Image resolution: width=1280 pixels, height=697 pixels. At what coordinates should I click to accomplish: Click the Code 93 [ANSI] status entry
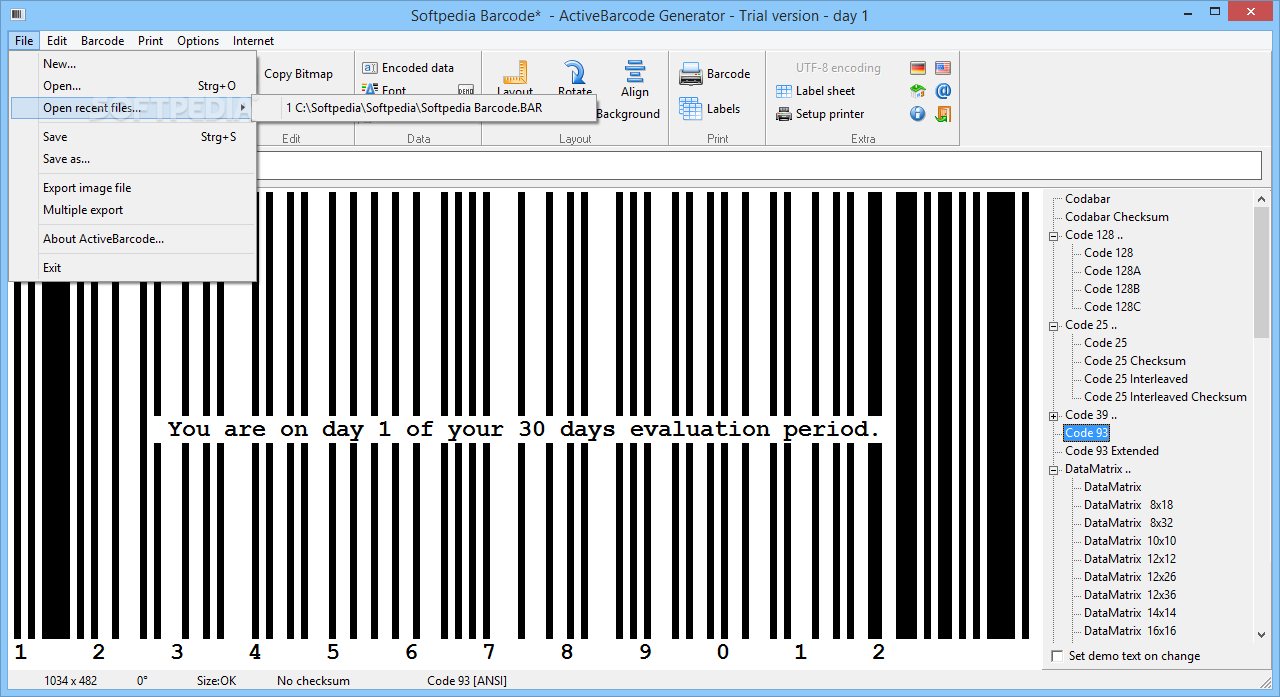467,681
